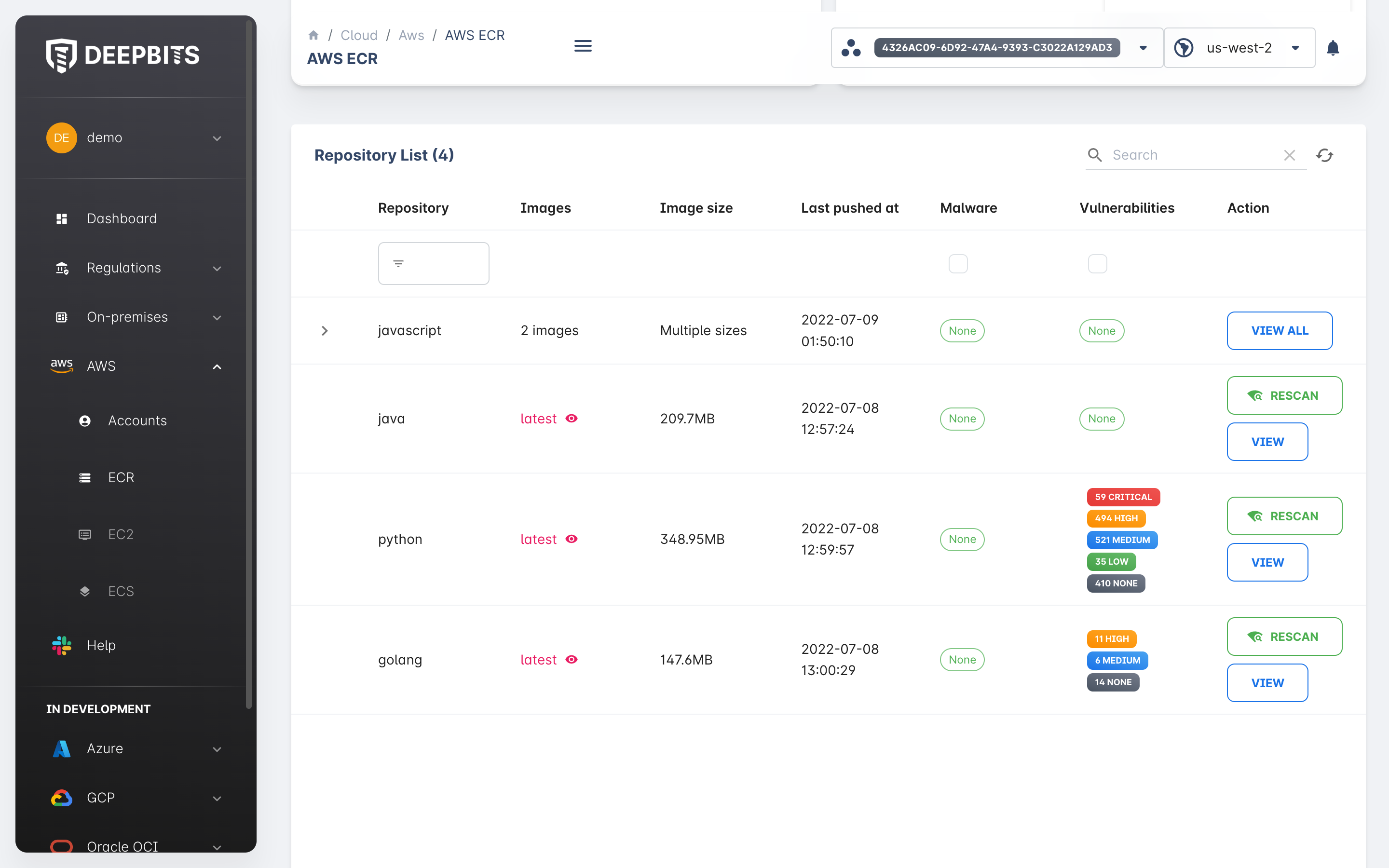Click the hamburger menu icon
This screenshot has width=1389, height=868.
(583, 46)
